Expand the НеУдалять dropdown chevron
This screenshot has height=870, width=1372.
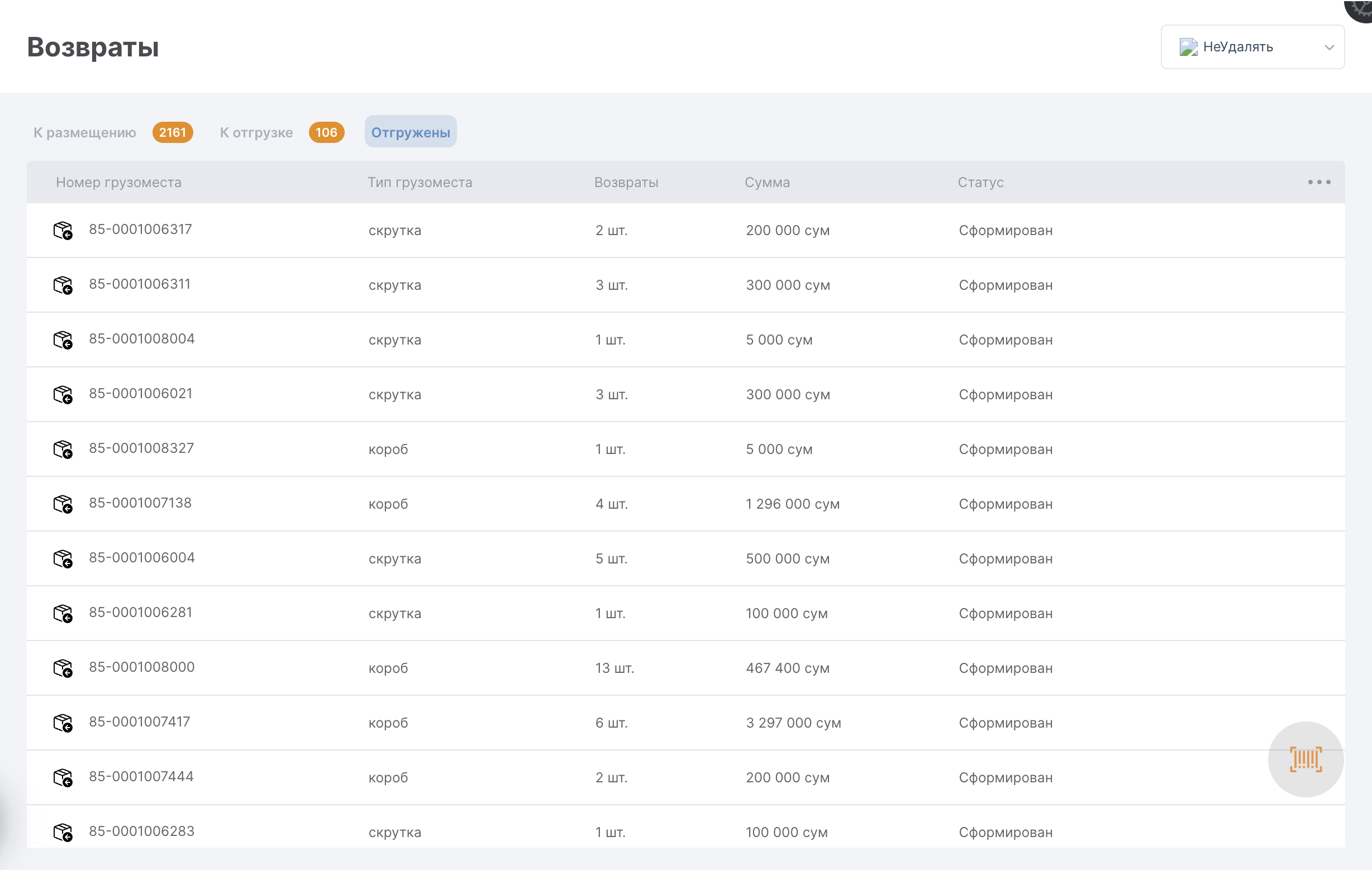click(1328, 47)
